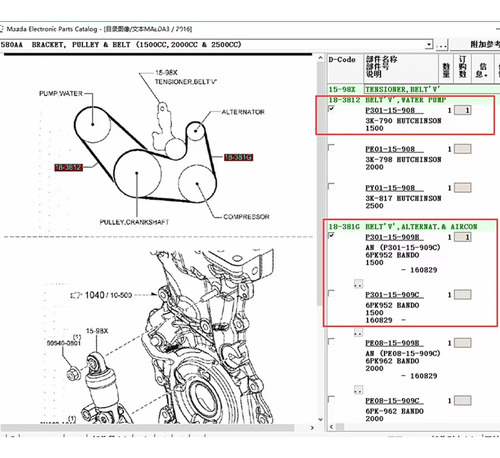Click the highlighted 18-3812 label in diagram
500x458 pixels.
pyautogui.click(x=68, y=167)
